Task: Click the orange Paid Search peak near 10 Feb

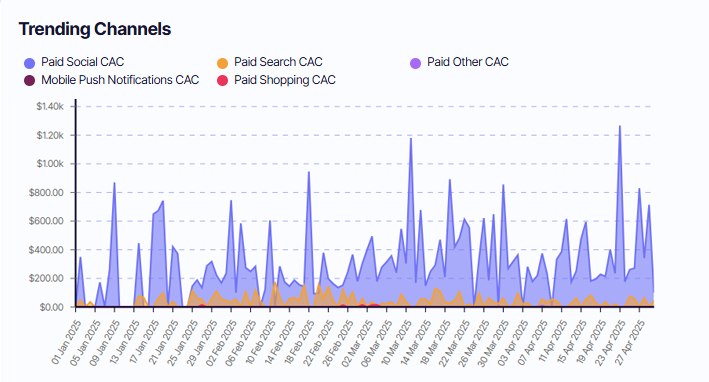Action: click(x=275, y=283)
